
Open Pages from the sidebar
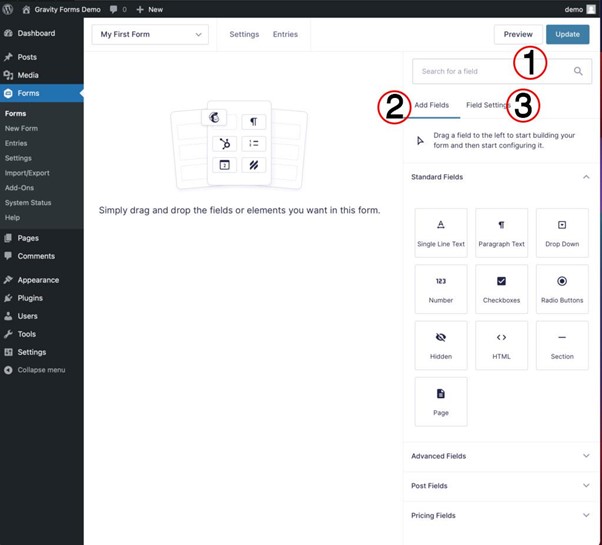(41, 238)
